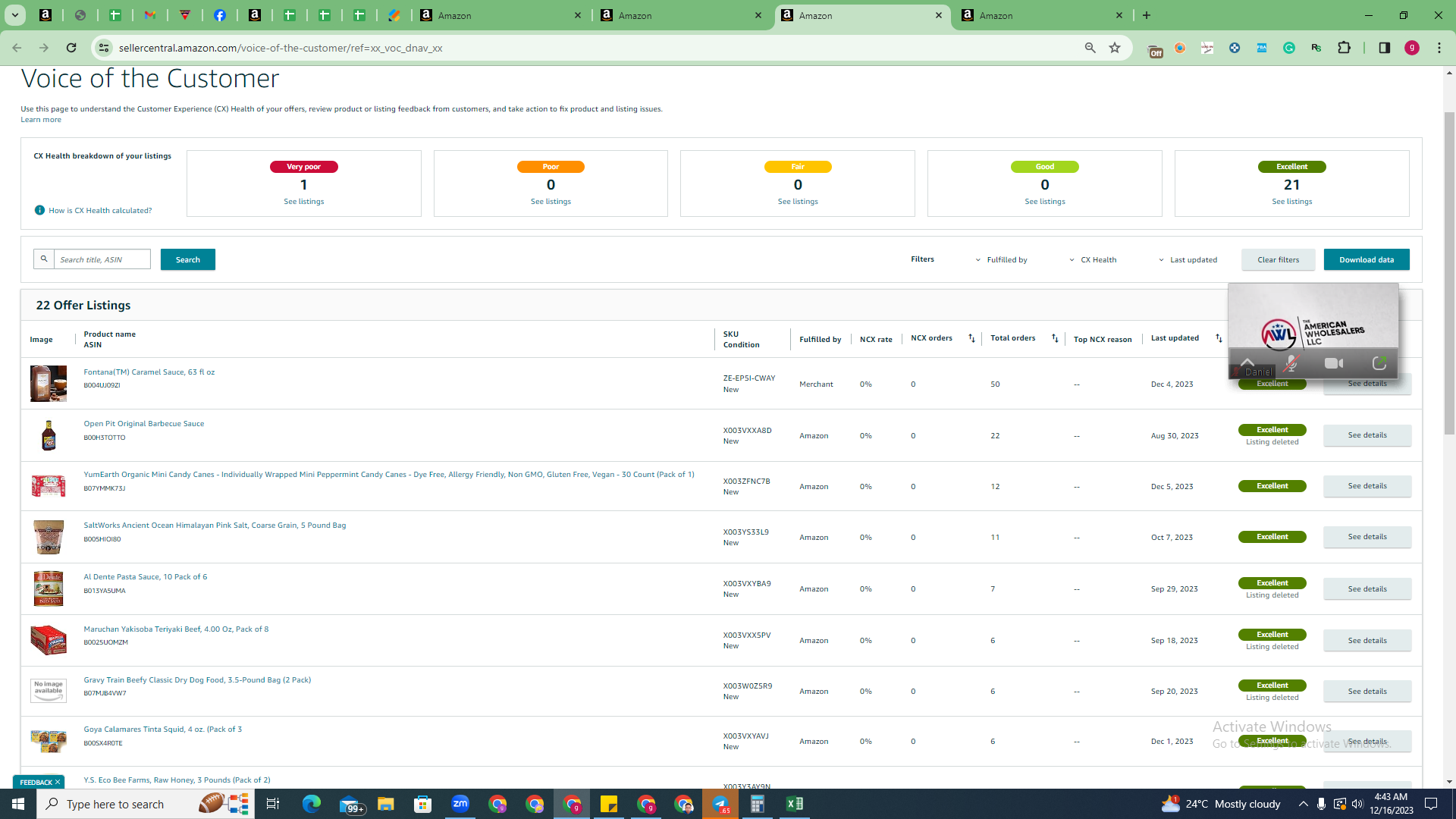See details for YumEarth Candy Canes

pyautogui.click(x=1367, y=486)
